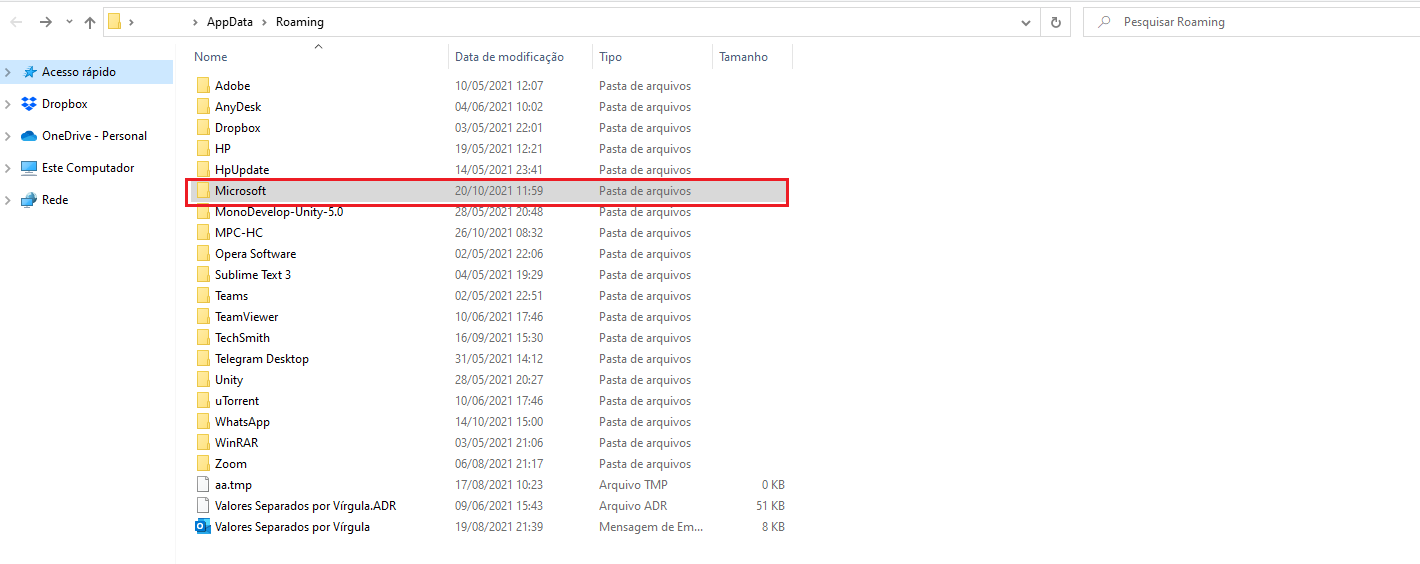Select the Telegram Desktop folder

(x=261, y=359)
